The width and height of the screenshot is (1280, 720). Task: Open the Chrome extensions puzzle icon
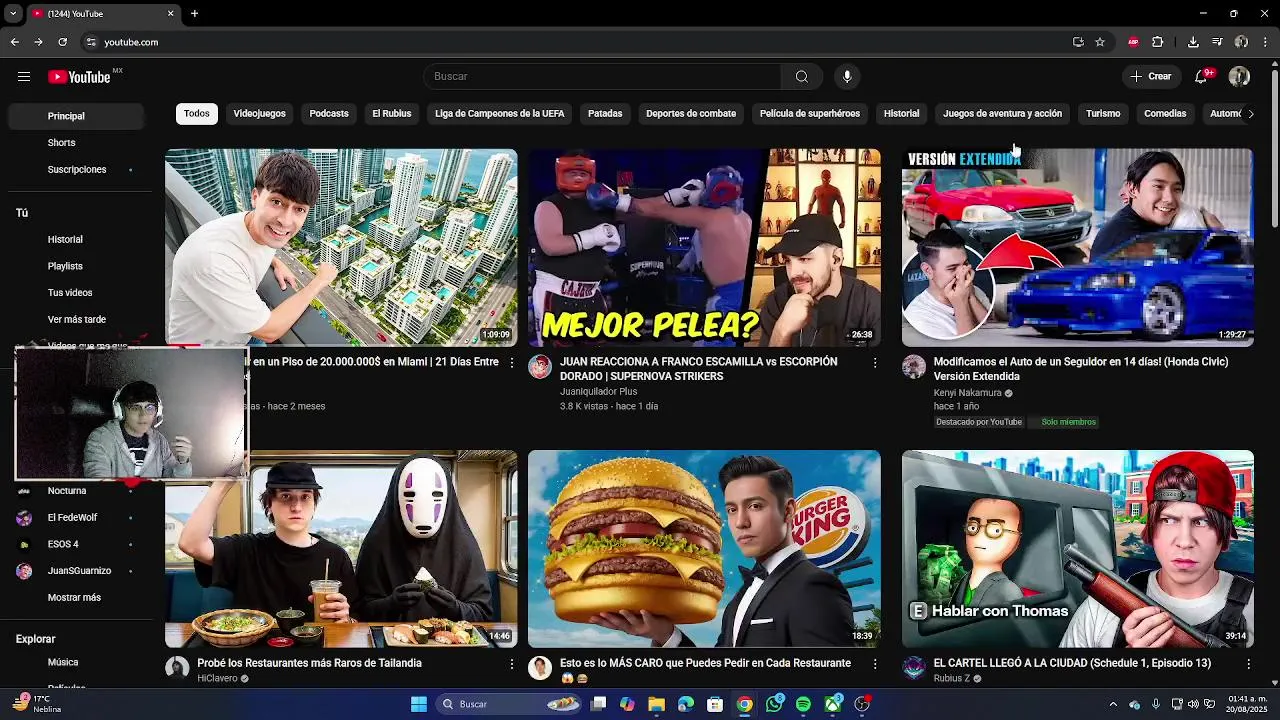point(1158,42)
